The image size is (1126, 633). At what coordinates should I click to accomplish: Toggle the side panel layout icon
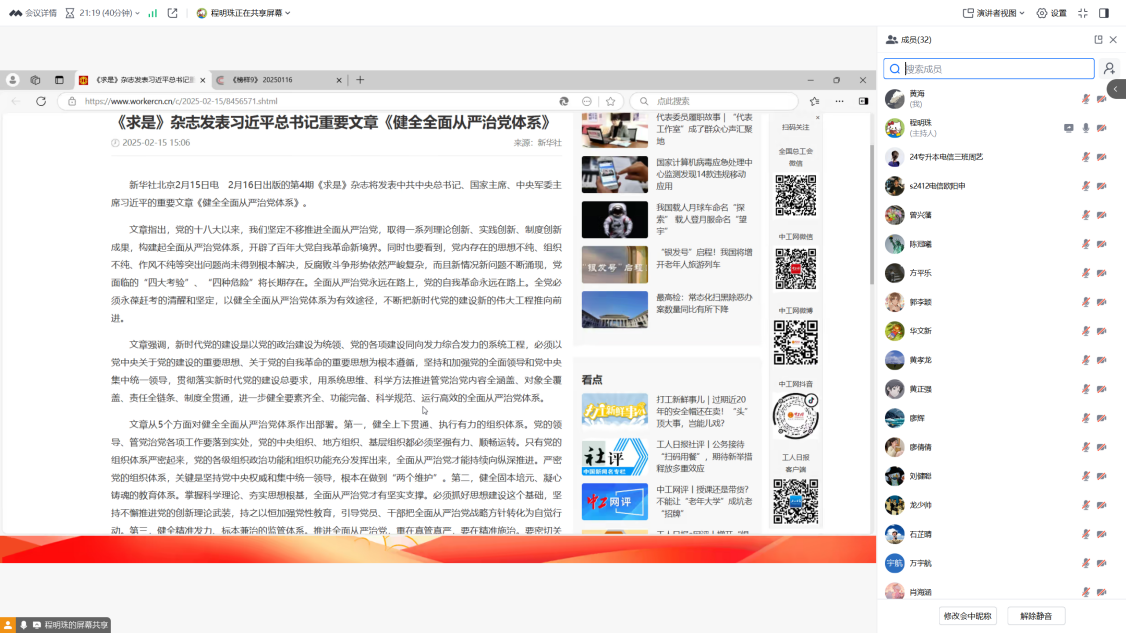pyautogui.click(x=1104, y=13)
